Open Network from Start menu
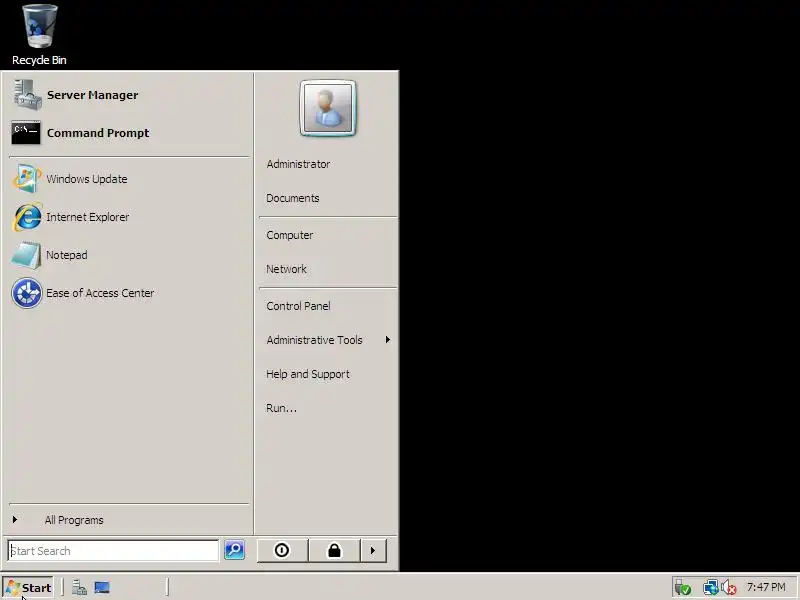The width and height of the screenshot is (800, 600). coord(286,269)
